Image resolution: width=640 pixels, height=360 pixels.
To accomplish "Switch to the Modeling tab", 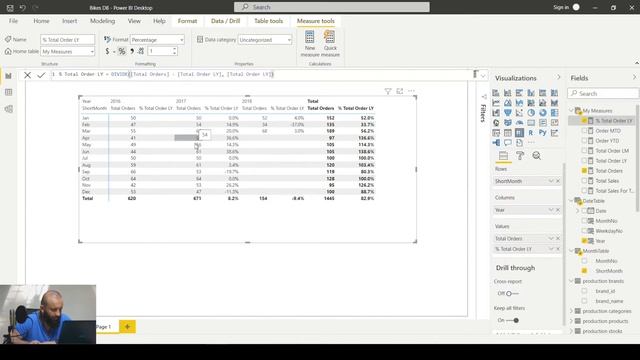I will click(x=102, y=21).
